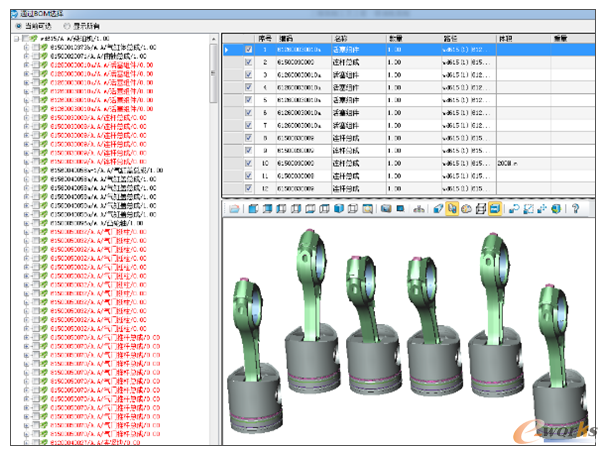This screenshot has width=608, height=454.
Task: Click the '数量' column header
Action: click(394, 37)
